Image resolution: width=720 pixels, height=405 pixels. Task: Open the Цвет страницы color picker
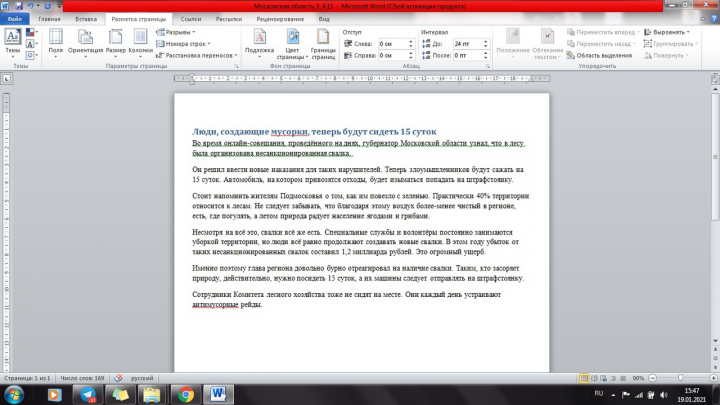pos(292,44)
